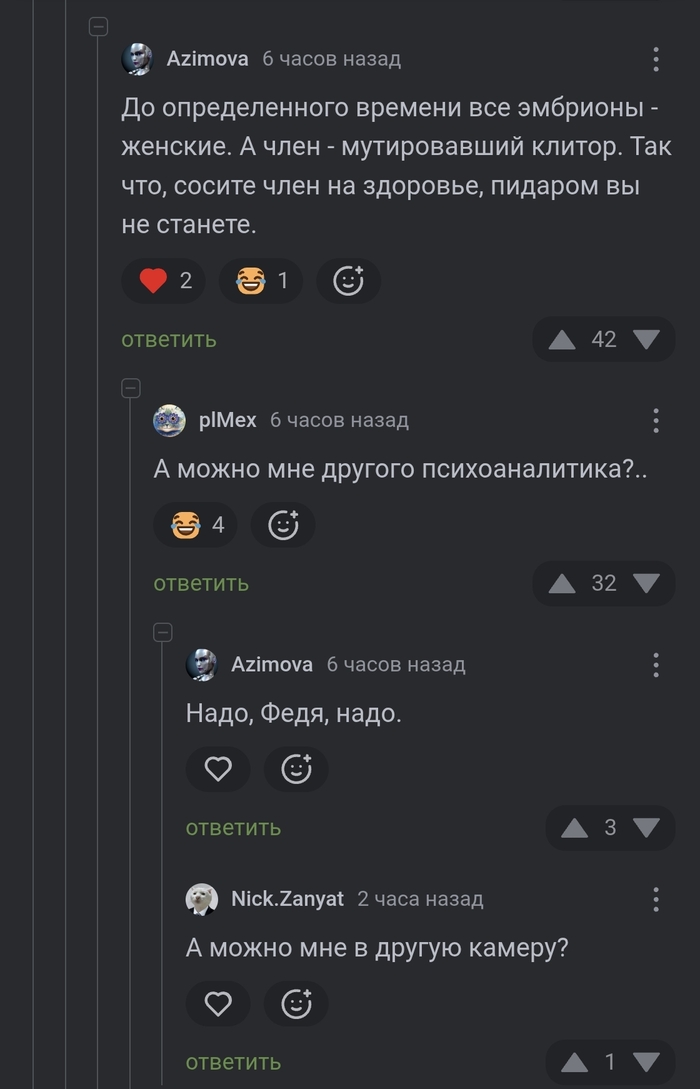The height and width of the screenshot is (1089, 700).
Task: Open three-dot menu on Nick.Zanyat's comment
Action: [x=656, y=899]
